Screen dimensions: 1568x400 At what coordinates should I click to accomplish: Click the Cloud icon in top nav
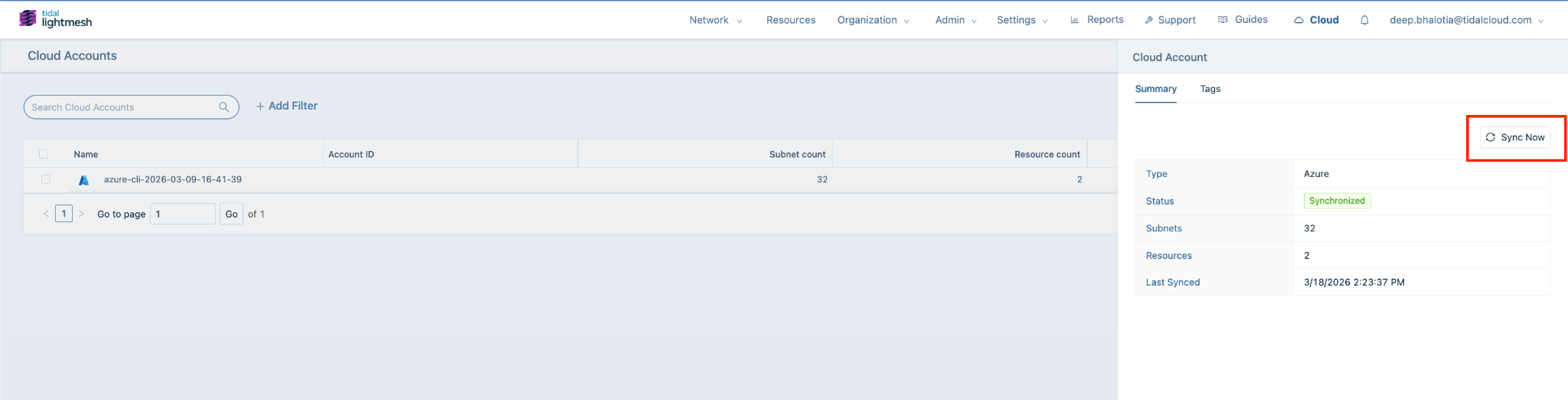[x=1298, y=20]
